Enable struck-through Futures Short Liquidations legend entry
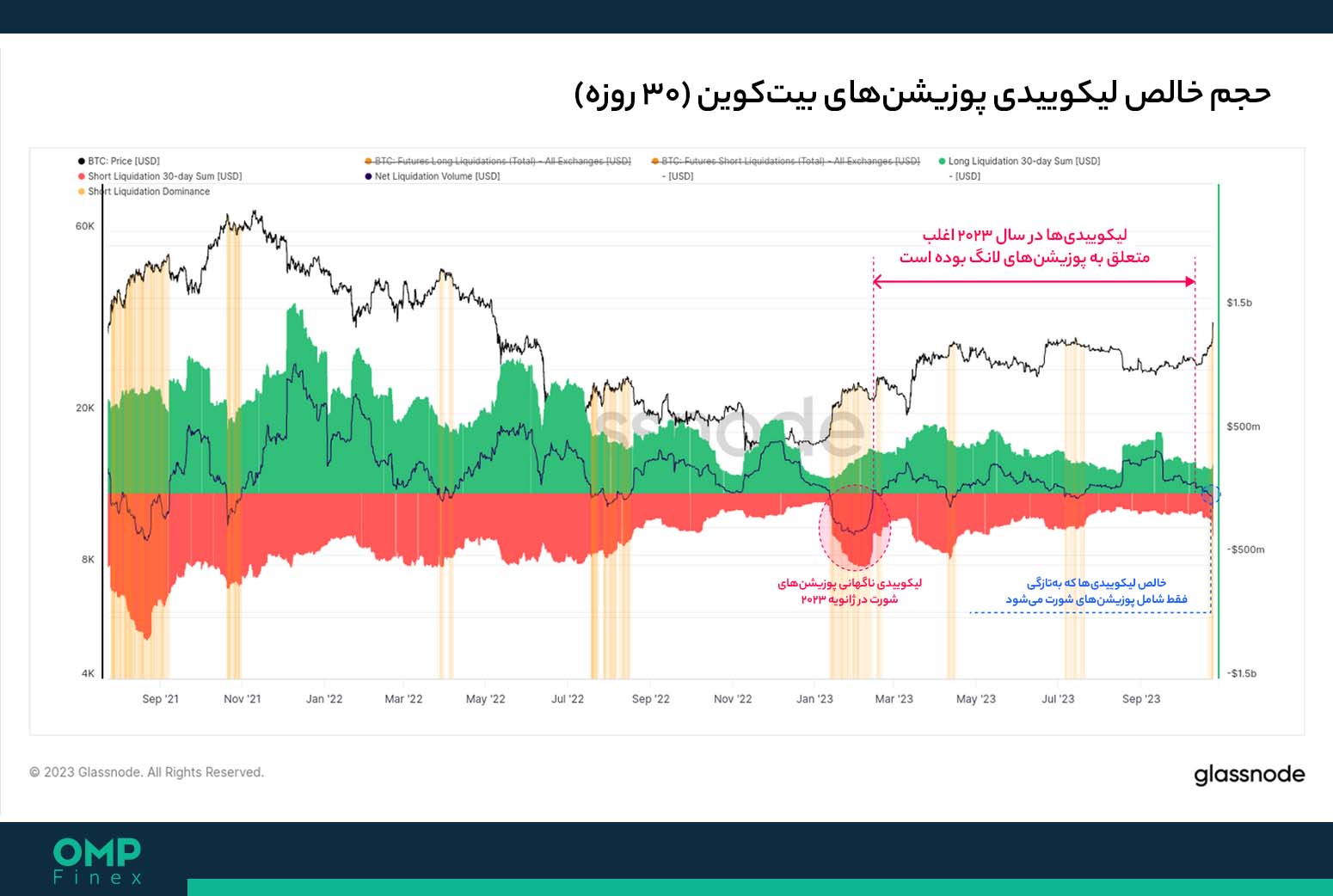 [x=786, y=161]
